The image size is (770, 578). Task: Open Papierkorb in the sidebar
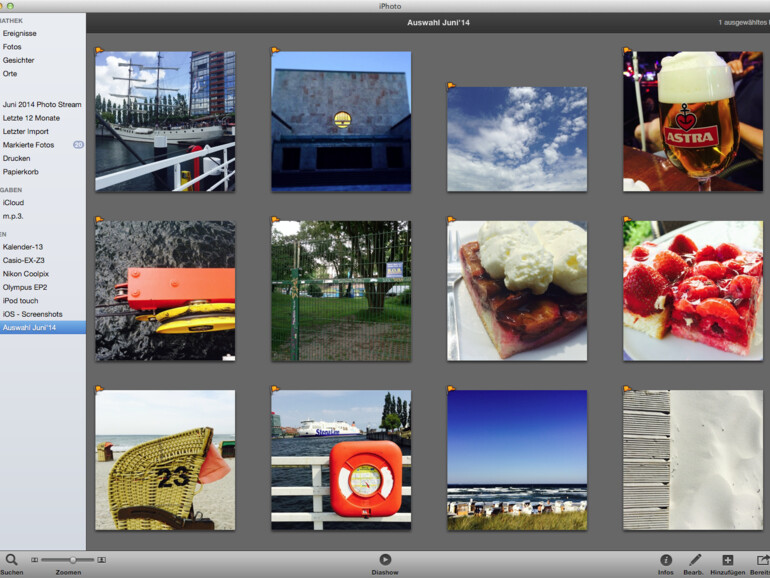[21, 172]
